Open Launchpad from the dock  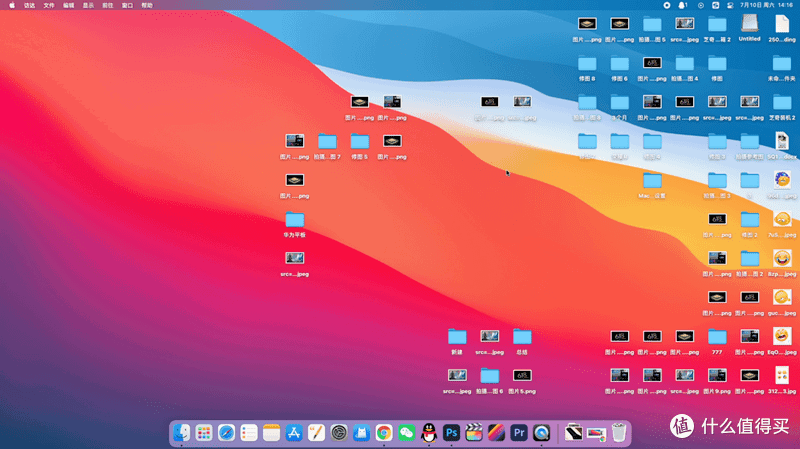tap(204, 433)
